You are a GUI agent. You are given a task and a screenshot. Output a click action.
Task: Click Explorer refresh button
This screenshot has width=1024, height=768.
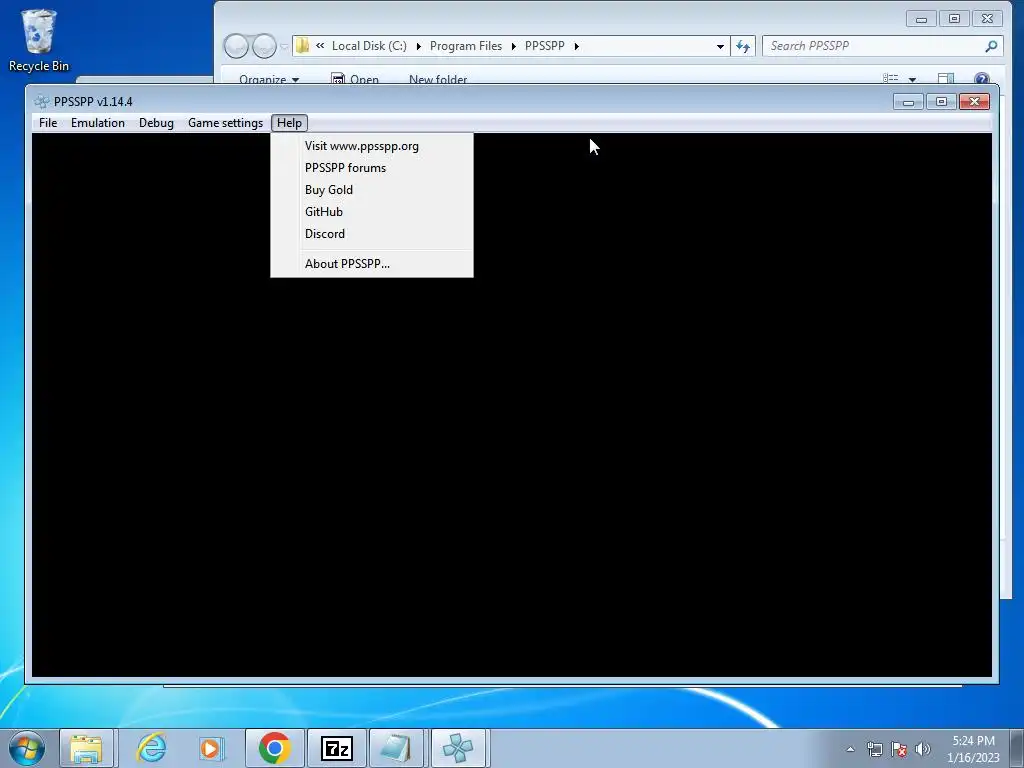point(743,46)
